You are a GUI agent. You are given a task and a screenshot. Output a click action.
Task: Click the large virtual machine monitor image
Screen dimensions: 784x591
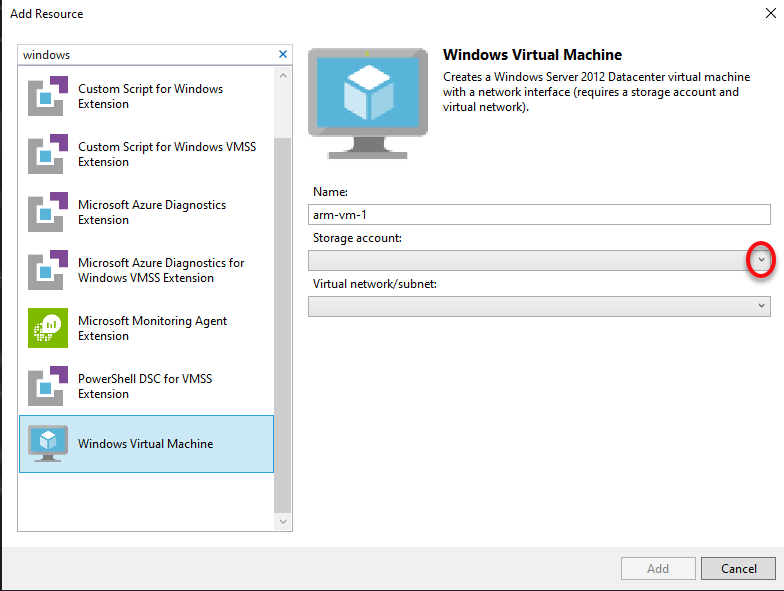click(368, 104)
